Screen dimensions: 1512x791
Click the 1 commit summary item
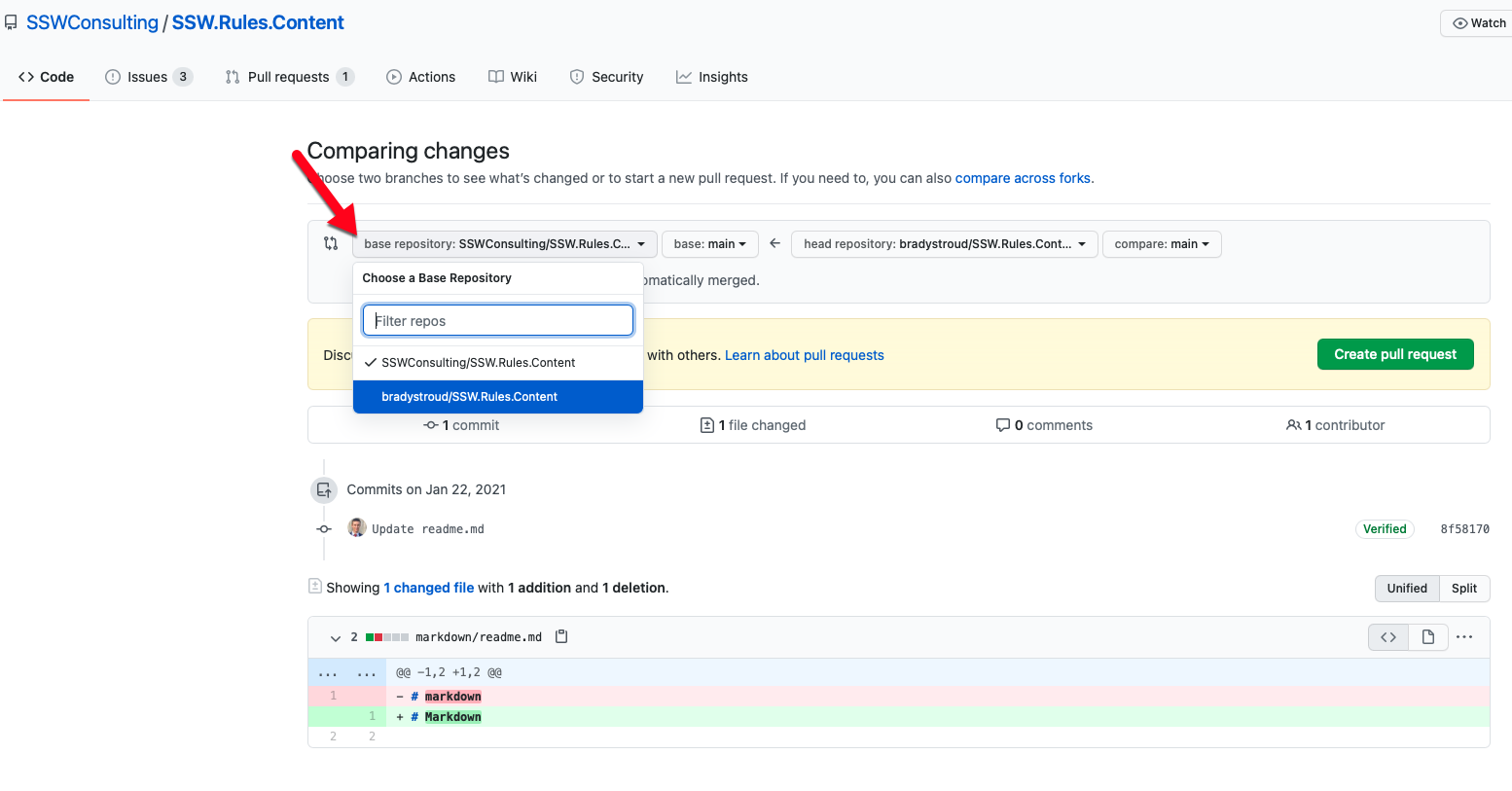[461, 425]
